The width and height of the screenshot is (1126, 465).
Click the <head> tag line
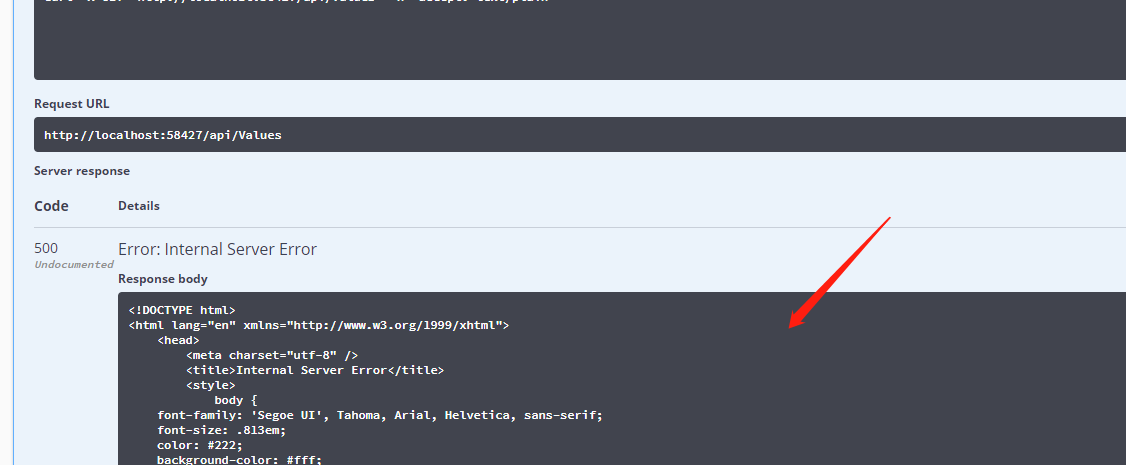click(178, 340)
